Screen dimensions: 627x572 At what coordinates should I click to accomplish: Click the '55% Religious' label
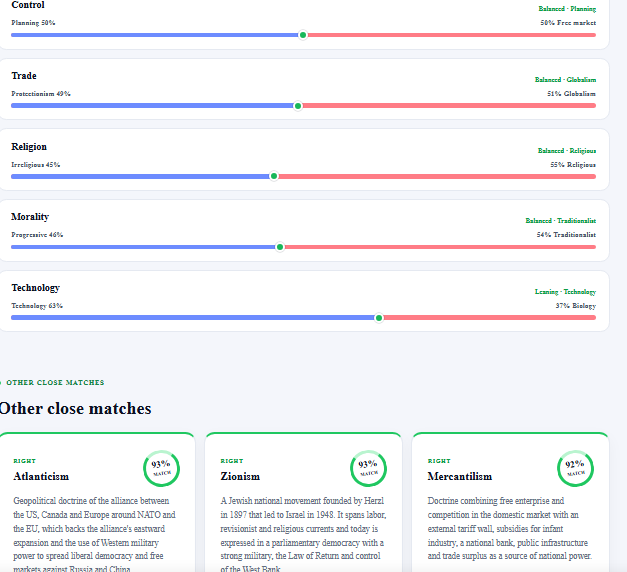(573, 165)
